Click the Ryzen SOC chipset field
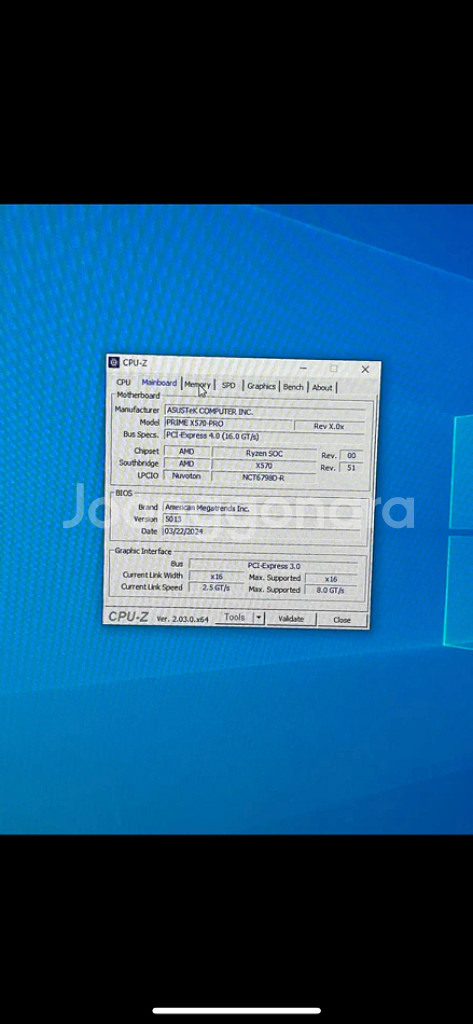473x1024 pixels. click(x=264, y=453)
